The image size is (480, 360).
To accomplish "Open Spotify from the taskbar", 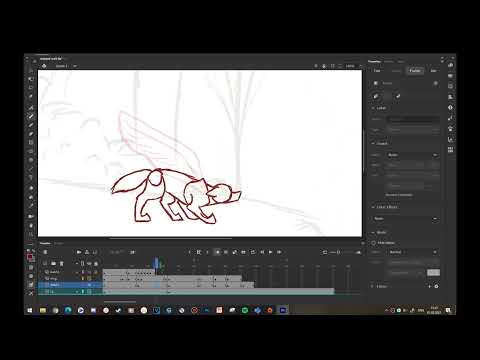I will coord(245,310).
